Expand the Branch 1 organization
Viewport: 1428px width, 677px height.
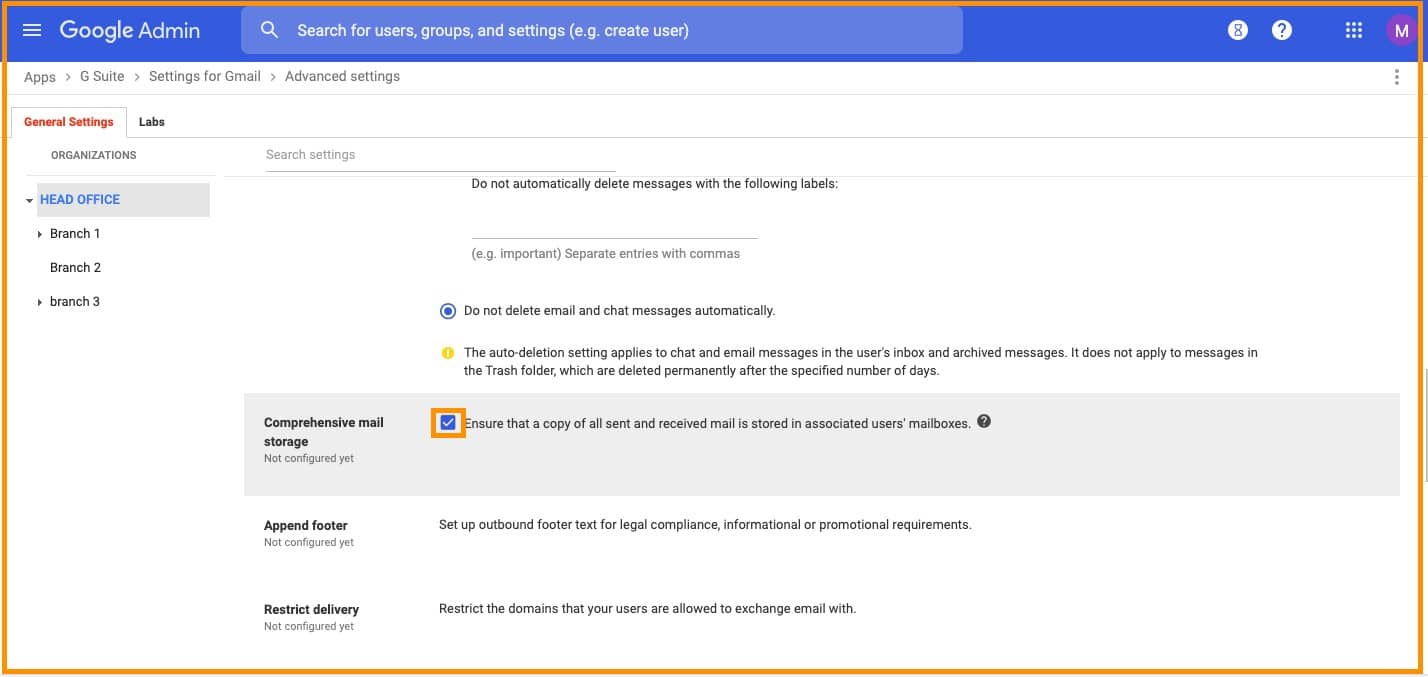[x=40, y=234]
